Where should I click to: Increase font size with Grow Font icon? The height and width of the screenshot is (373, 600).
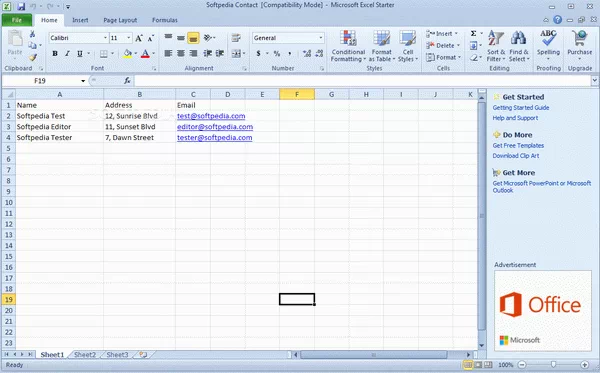pyautogui.click(x=139, y=38)
